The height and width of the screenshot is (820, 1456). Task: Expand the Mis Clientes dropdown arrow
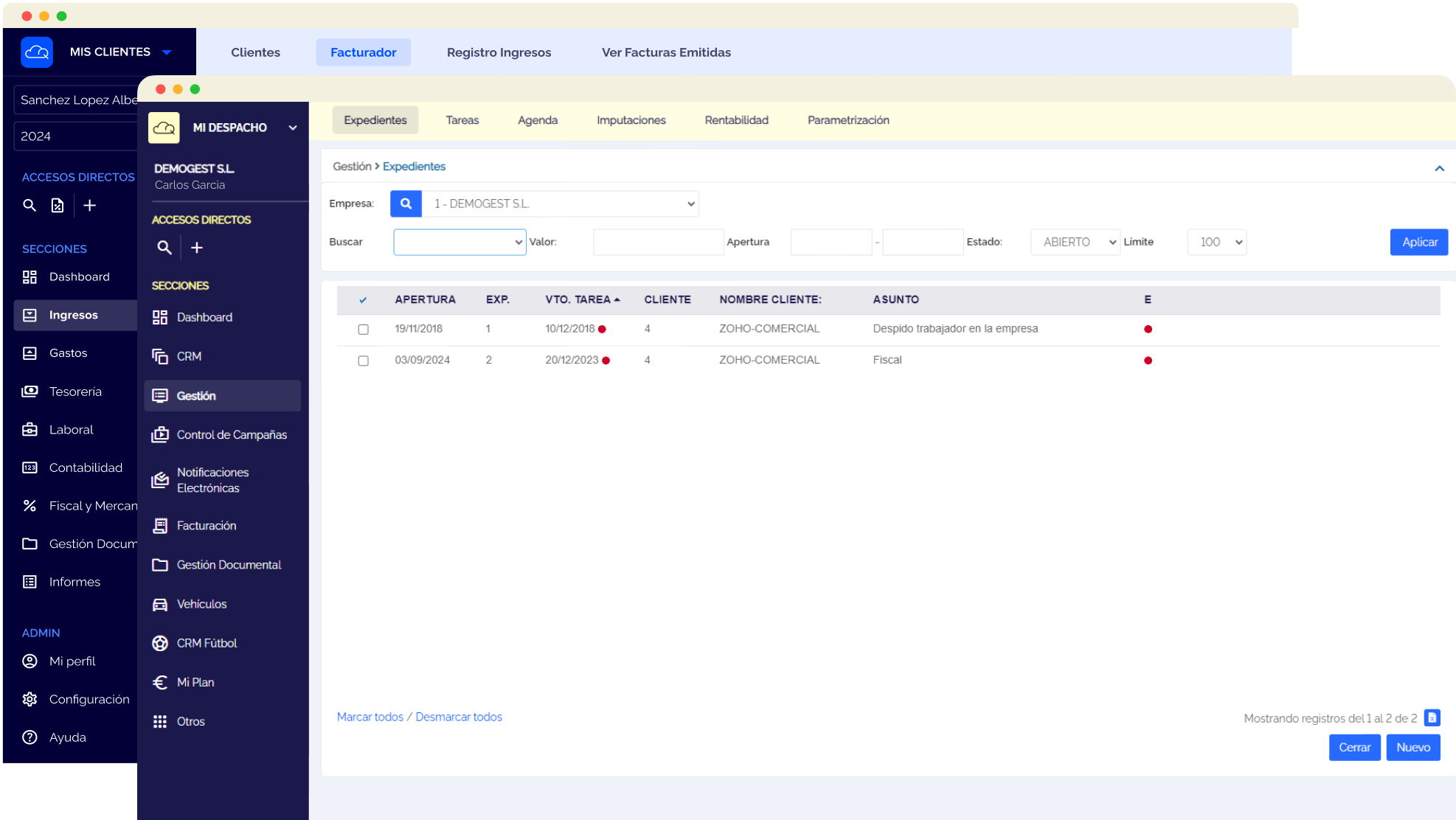[x=167, y=52]
